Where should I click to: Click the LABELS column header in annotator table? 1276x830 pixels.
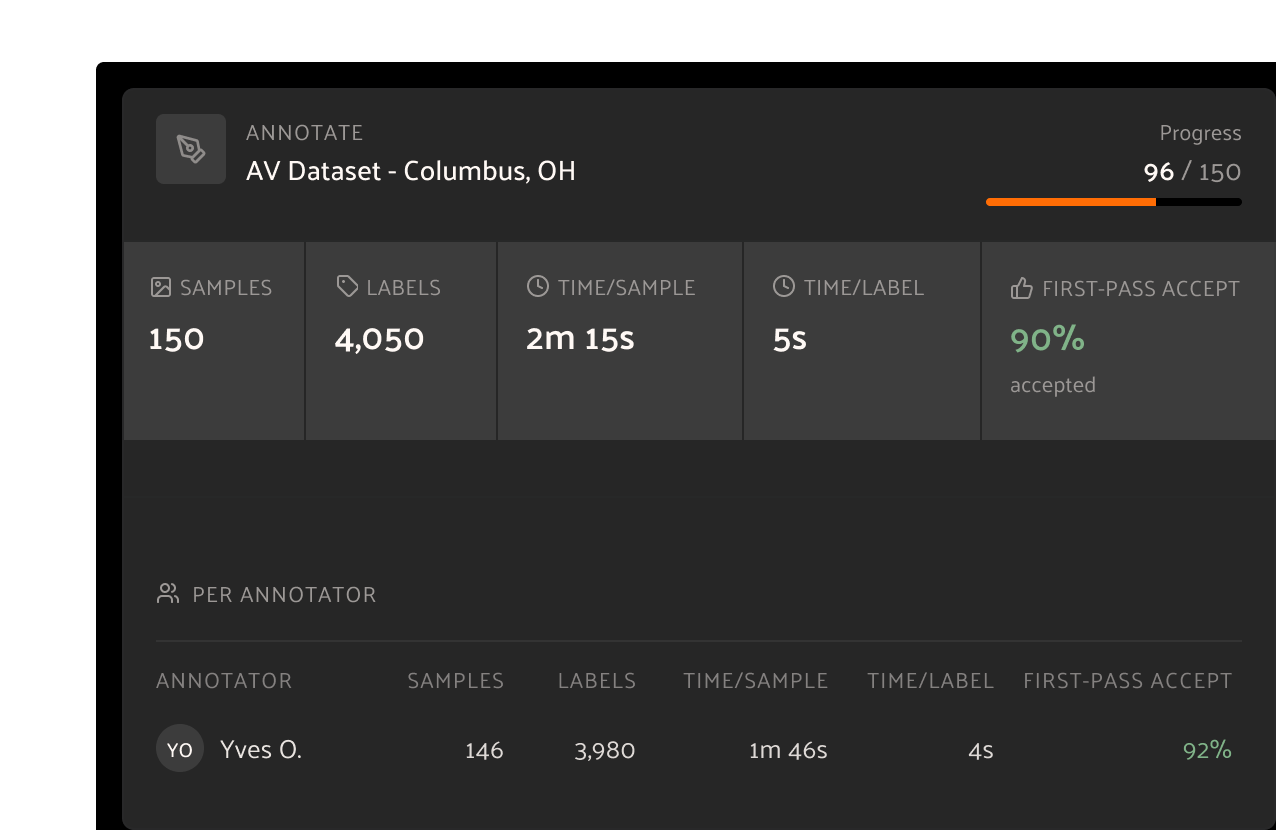(x=597, y=681)
